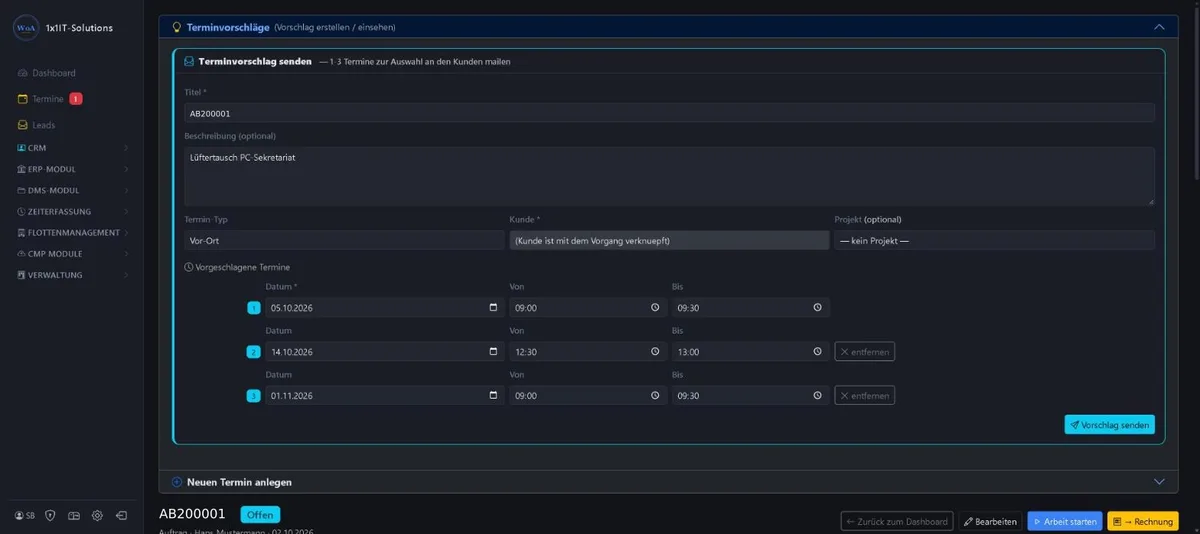
Task: Click the shield security icon in sidebar footer
Action: (x=49, y=515)
